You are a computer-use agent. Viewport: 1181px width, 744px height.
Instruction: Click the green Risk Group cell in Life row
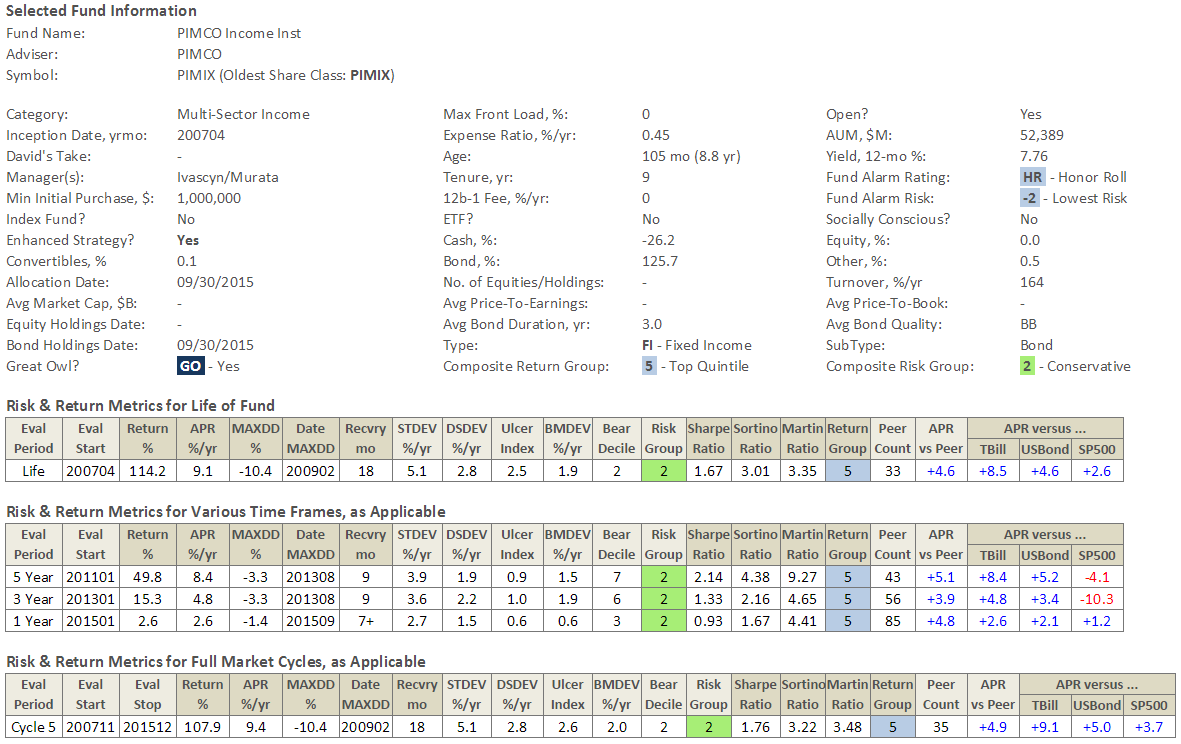pyautogui.click(x=663, y=470)
